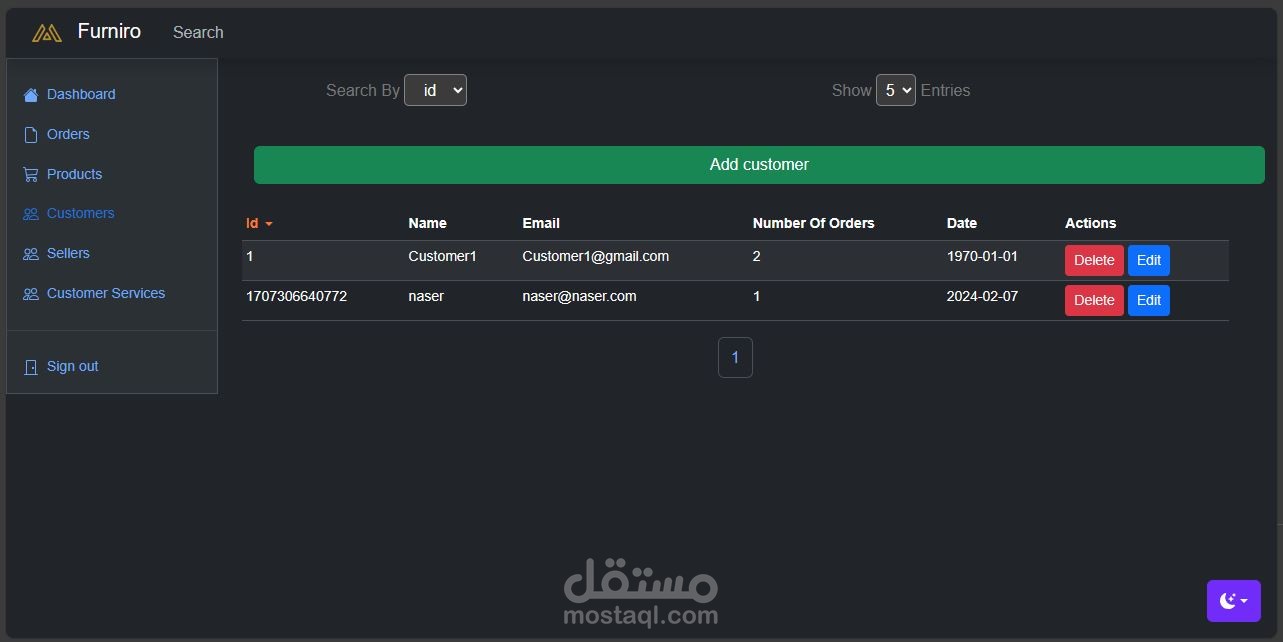Edit the Customer1 row
The image size is (1283, 642).
[x=1149, y=260]
